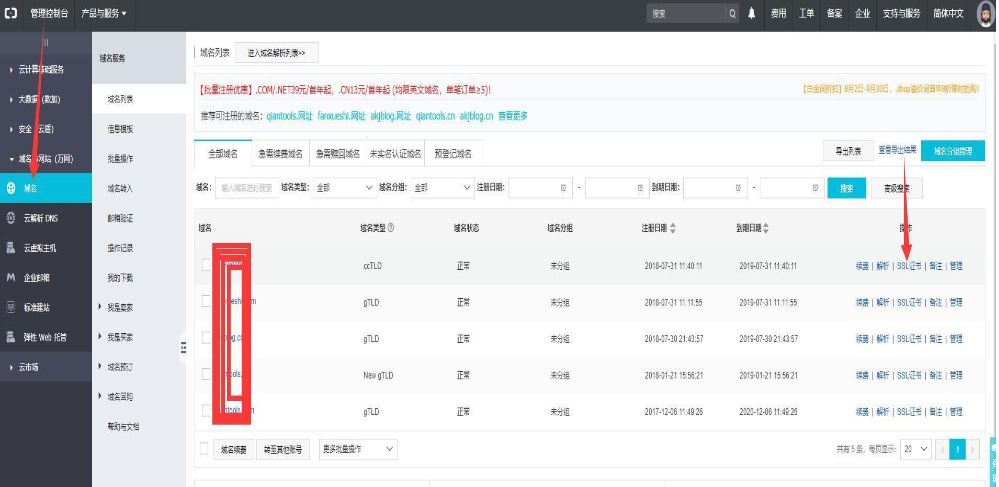Open calendar for 到期日期 start date
The image size is (999, 487).
coord(738,188)
